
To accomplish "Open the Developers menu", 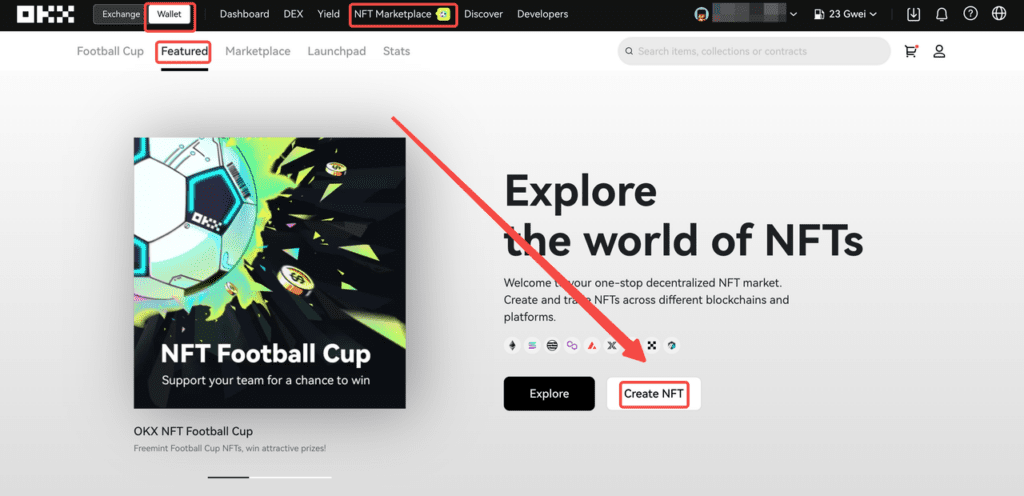I will click(542, 14).
